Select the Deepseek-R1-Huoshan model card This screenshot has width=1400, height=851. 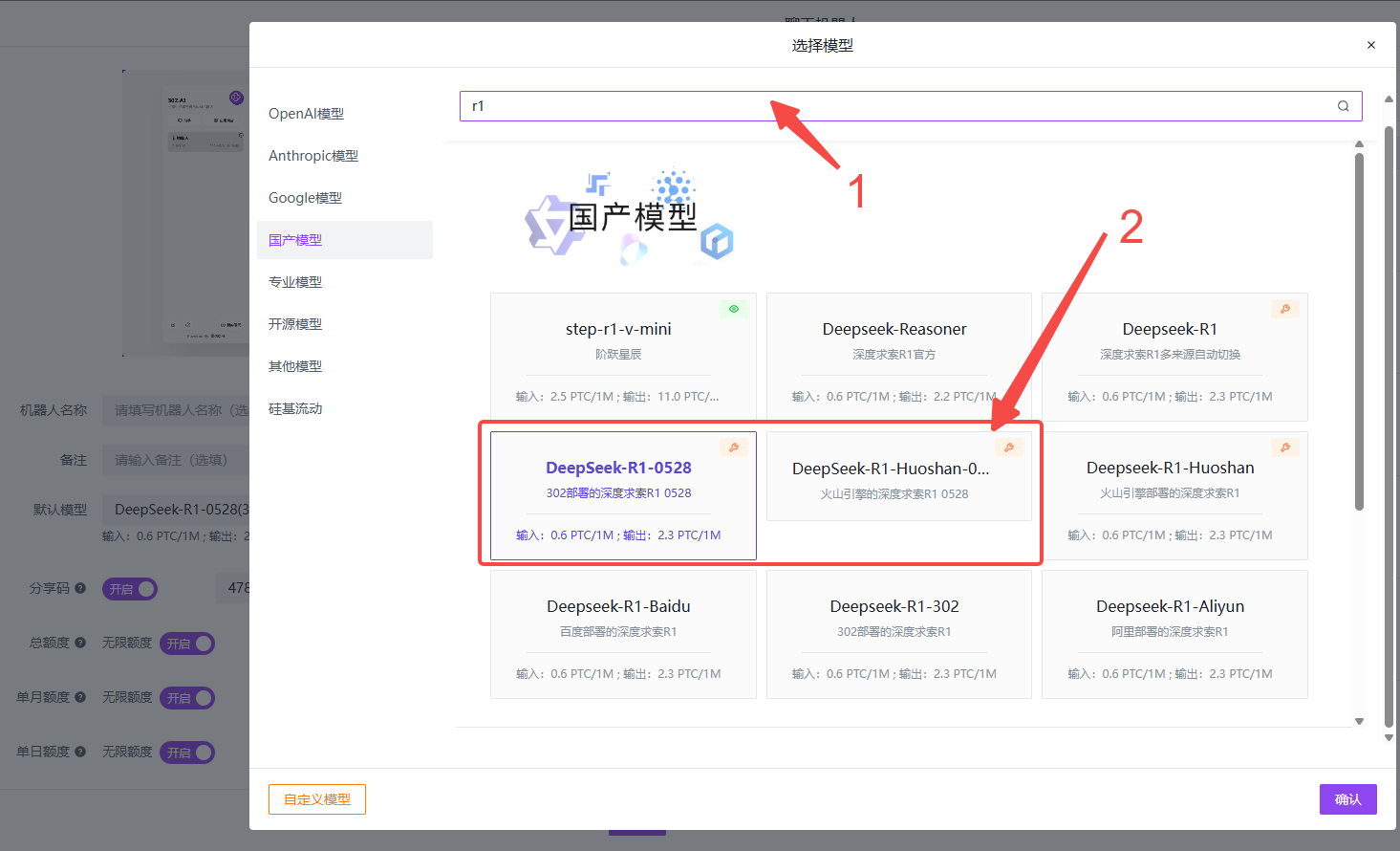1174,495
